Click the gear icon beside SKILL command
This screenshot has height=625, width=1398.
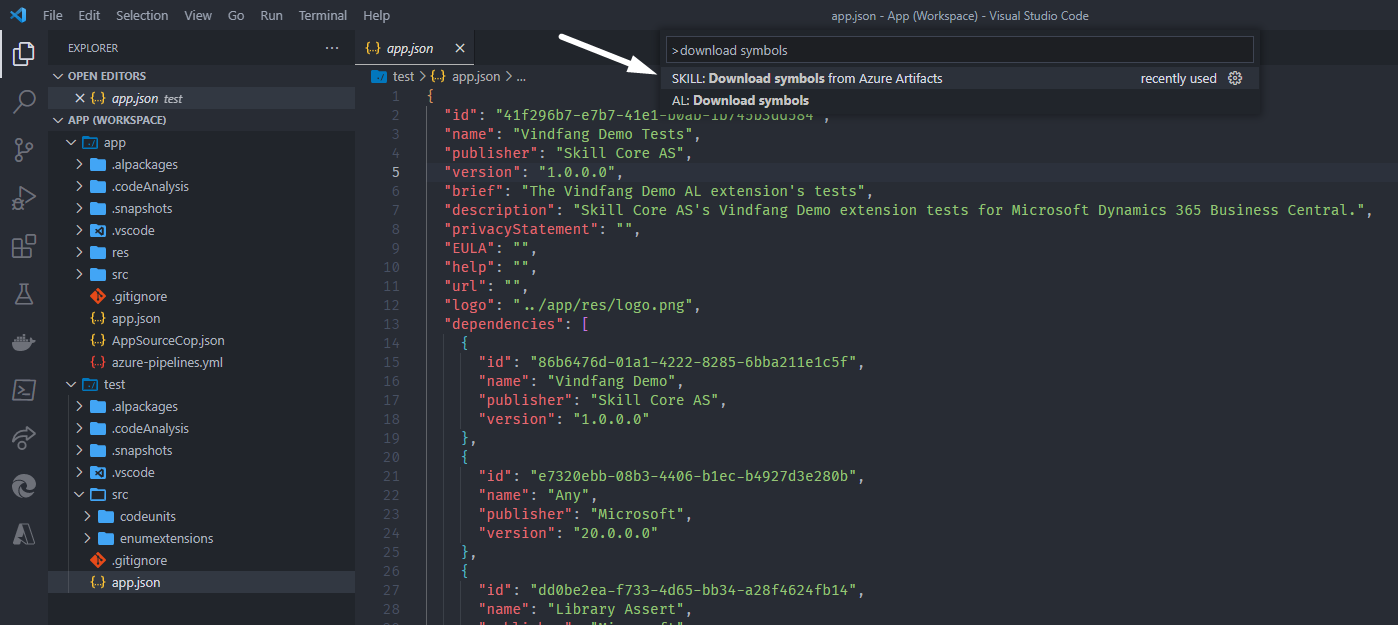pos(1235,78)
